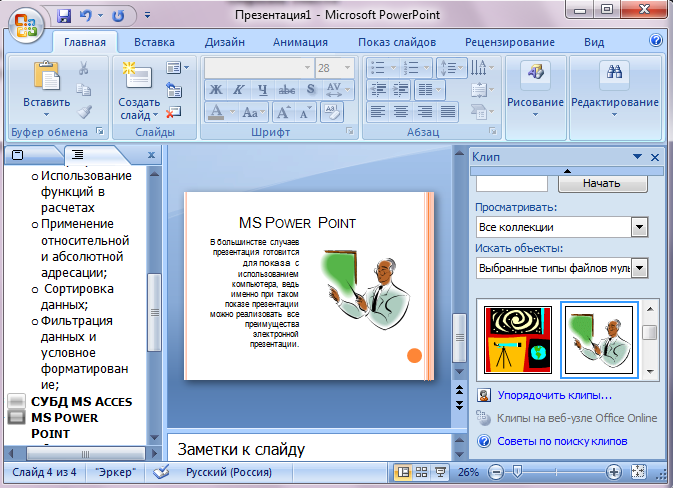Open the Office button menu
673x488 pixels.
point(26,25)
